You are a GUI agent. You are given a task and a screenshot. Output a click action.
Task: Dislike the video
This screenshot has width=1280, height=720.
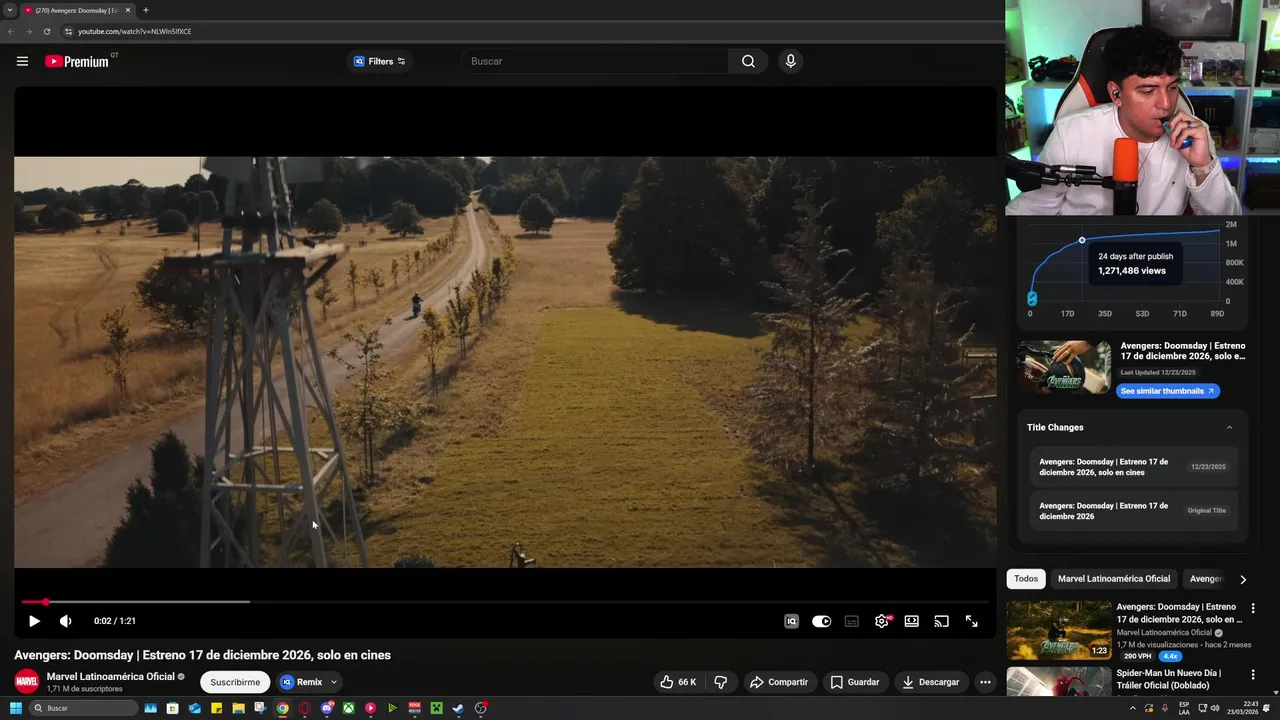click(721, 682)
